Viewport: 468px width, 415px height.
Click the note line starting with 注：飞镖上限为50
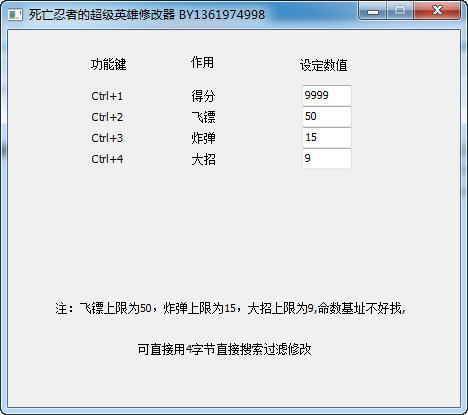point(230,308)
